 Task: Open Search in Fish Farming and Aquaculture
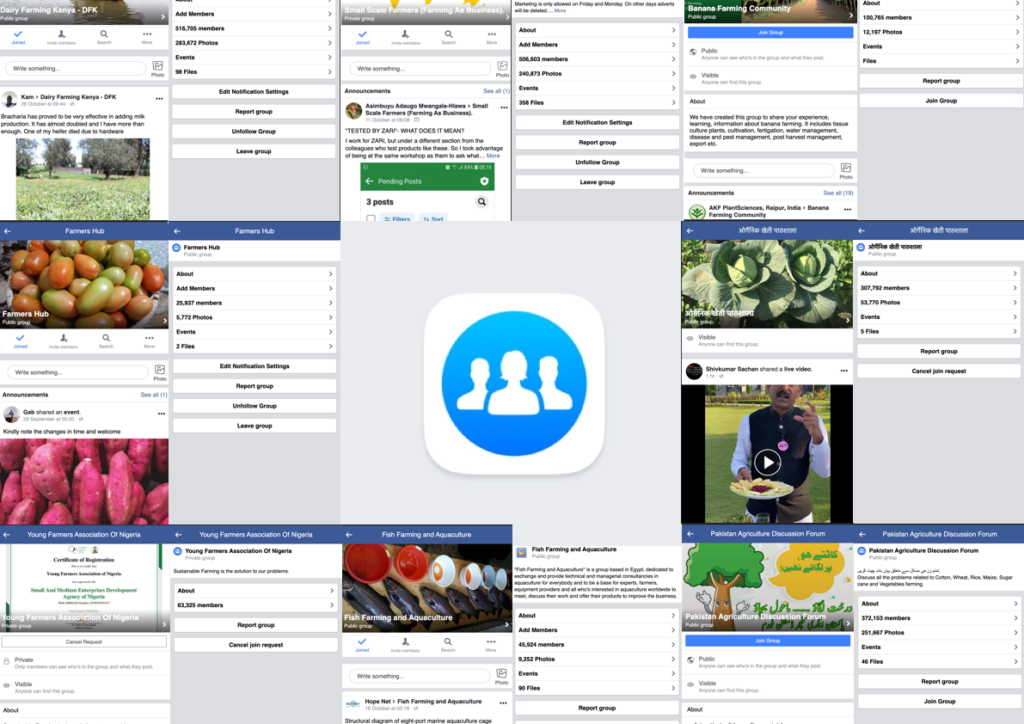[x=448, y=644]
